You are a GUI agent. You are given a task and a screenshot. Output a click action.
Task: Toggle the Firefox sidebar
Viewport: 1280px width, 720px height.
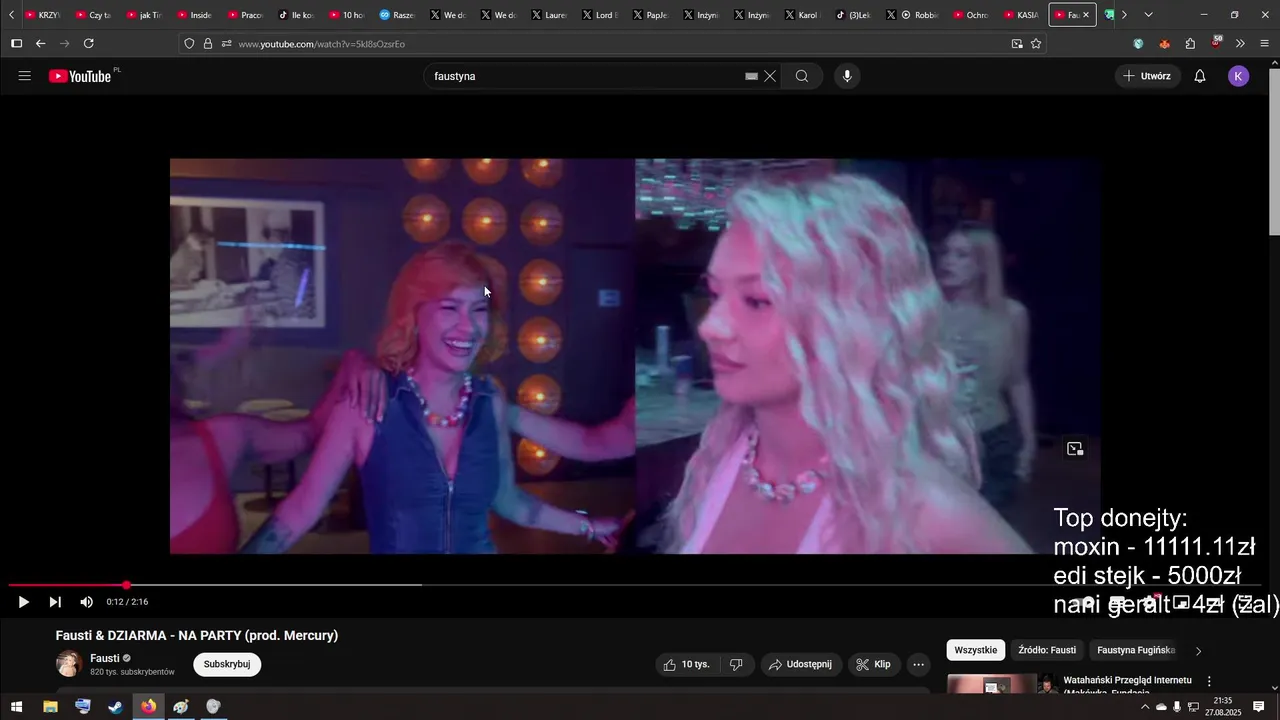pos(16,43)
